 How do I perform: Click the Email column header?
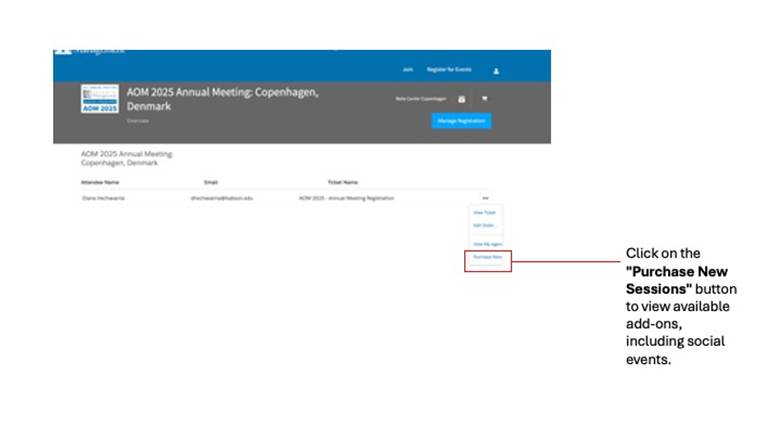pyautogui.click(x=211, y=182)
